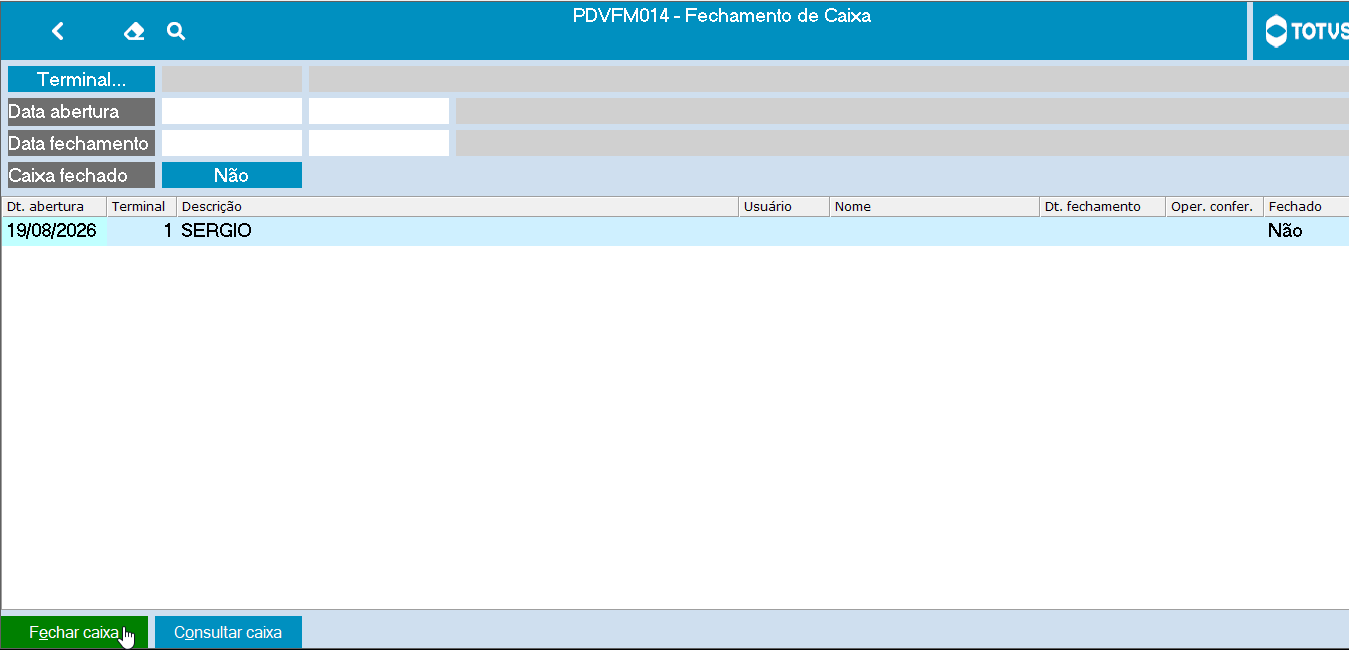Sort by Fechado column header
Image resolution: width=1349 pixels, height=650 pixels.
pyautogui.click(x=1306, y=206)
